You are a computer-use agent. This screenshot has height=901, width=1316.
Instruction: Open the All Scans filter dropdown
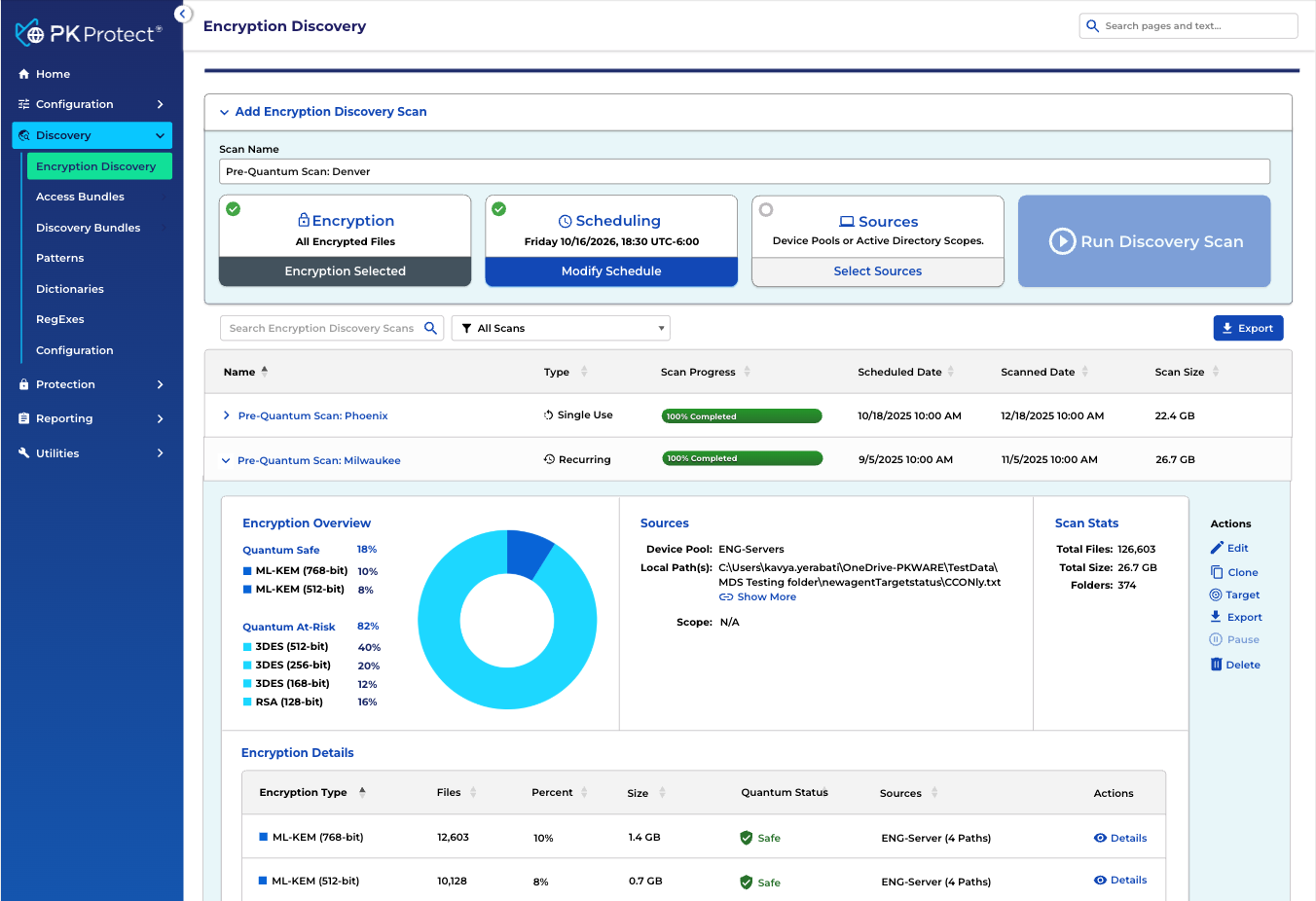point(561,328)
